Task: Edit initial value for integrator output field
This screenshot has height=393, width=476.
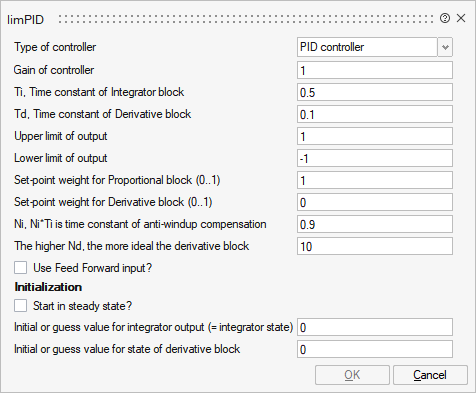Action: (375, 327)
